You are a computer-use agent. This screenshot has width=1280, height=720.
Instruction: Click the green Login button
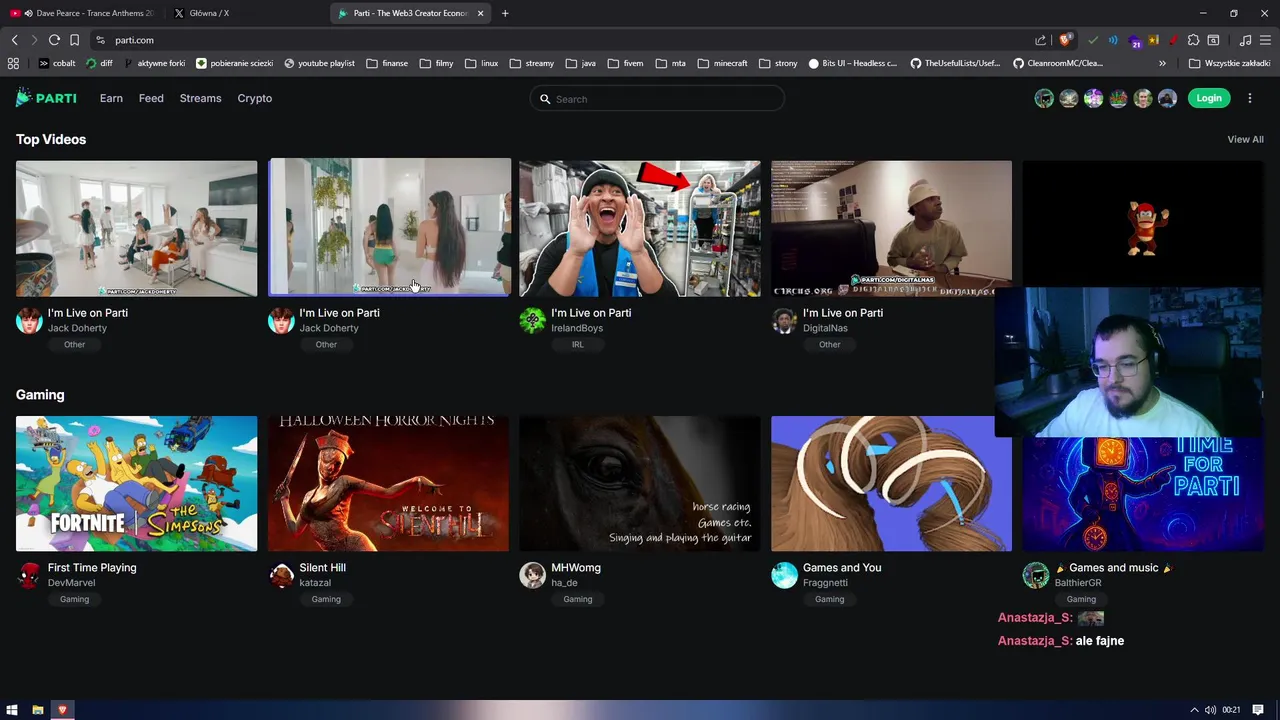pyautogui.click(x=1209, y=98)
